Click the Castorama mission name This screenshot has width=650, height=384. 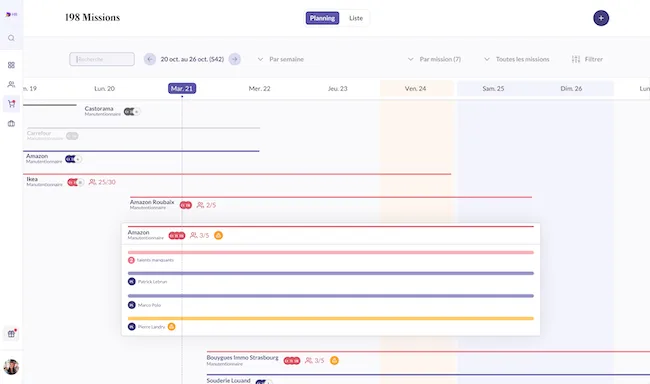[x=99, y=108]
